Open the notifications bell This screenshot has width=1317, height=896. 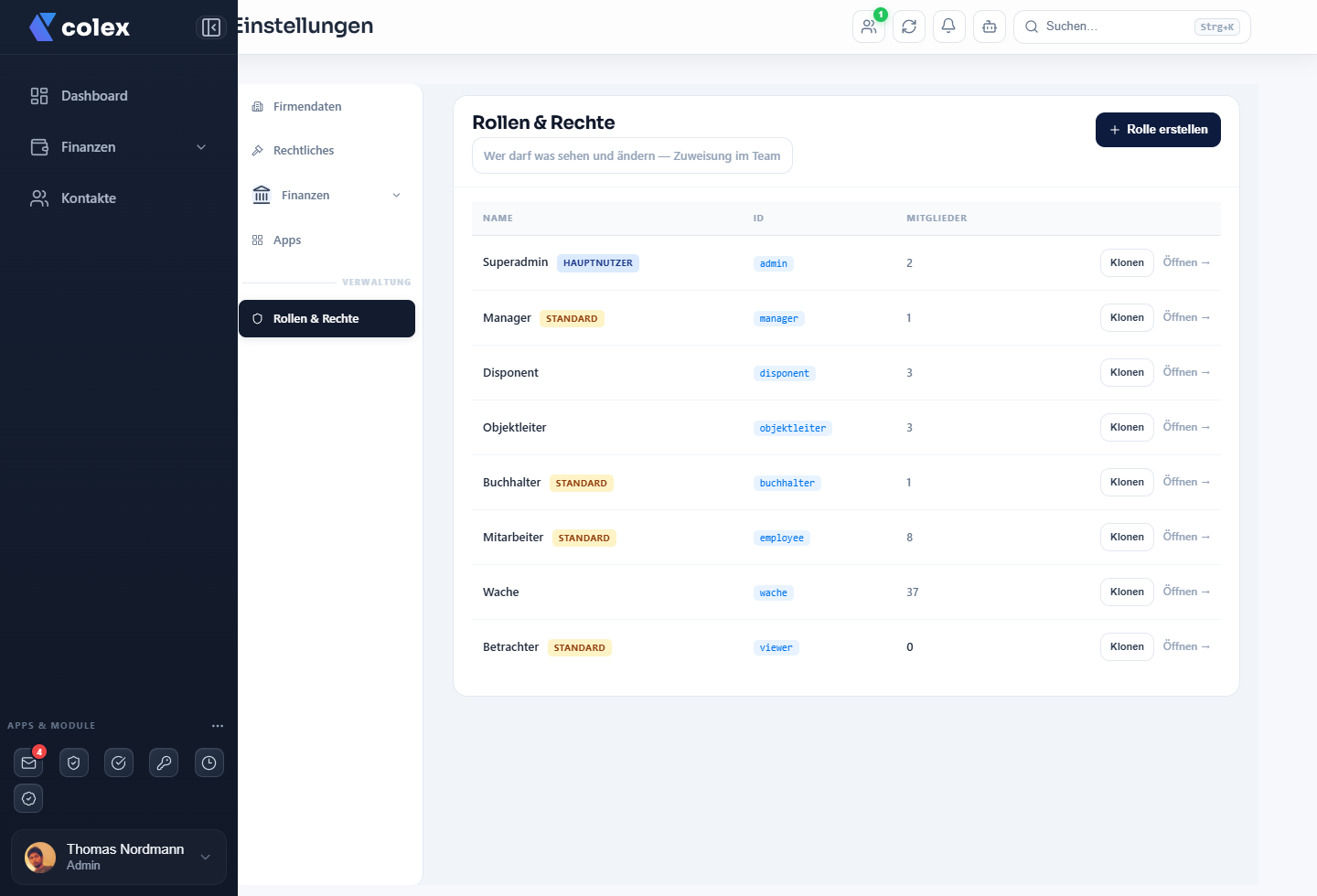(x=949, y=27)
